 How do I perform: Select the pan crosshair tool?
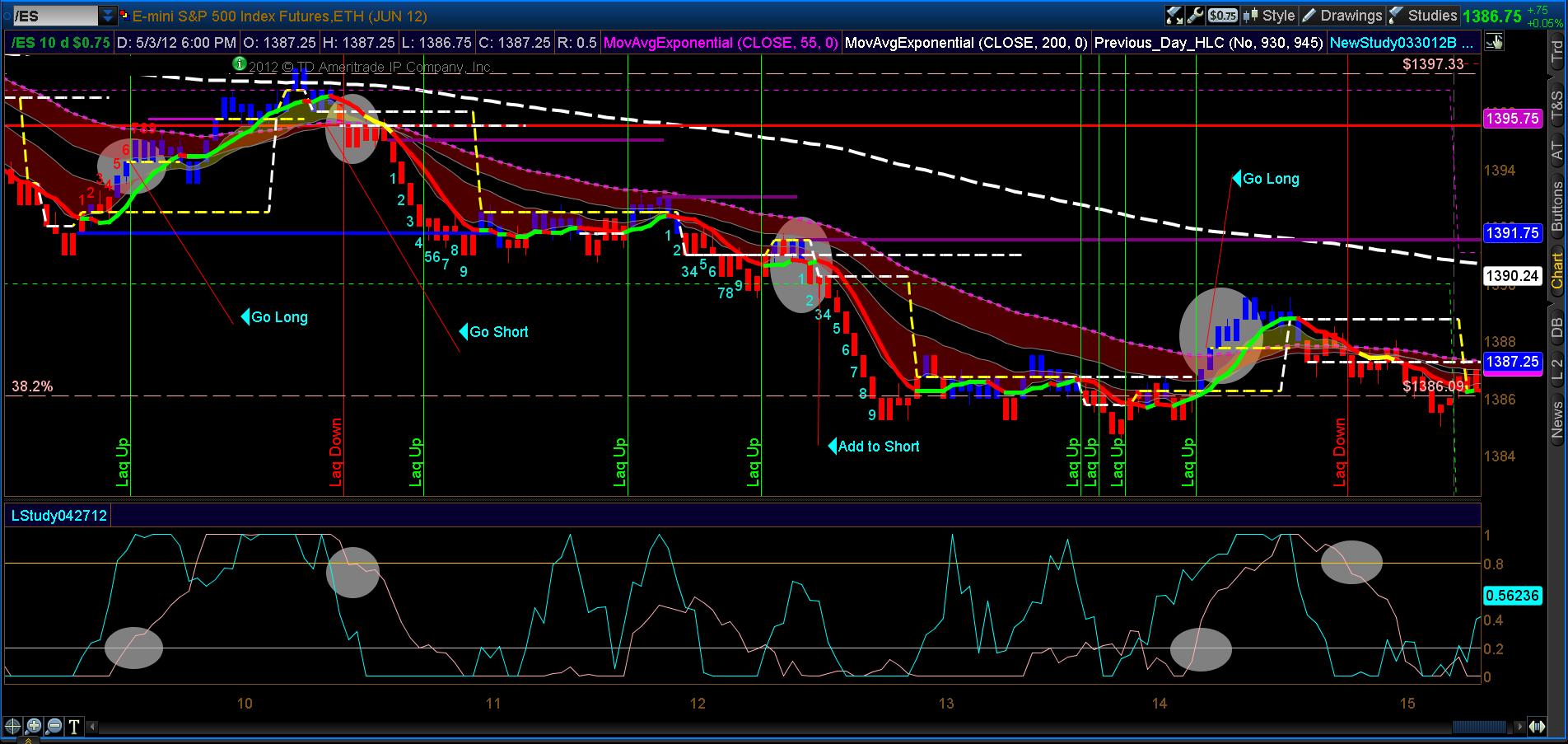(12, 726)
